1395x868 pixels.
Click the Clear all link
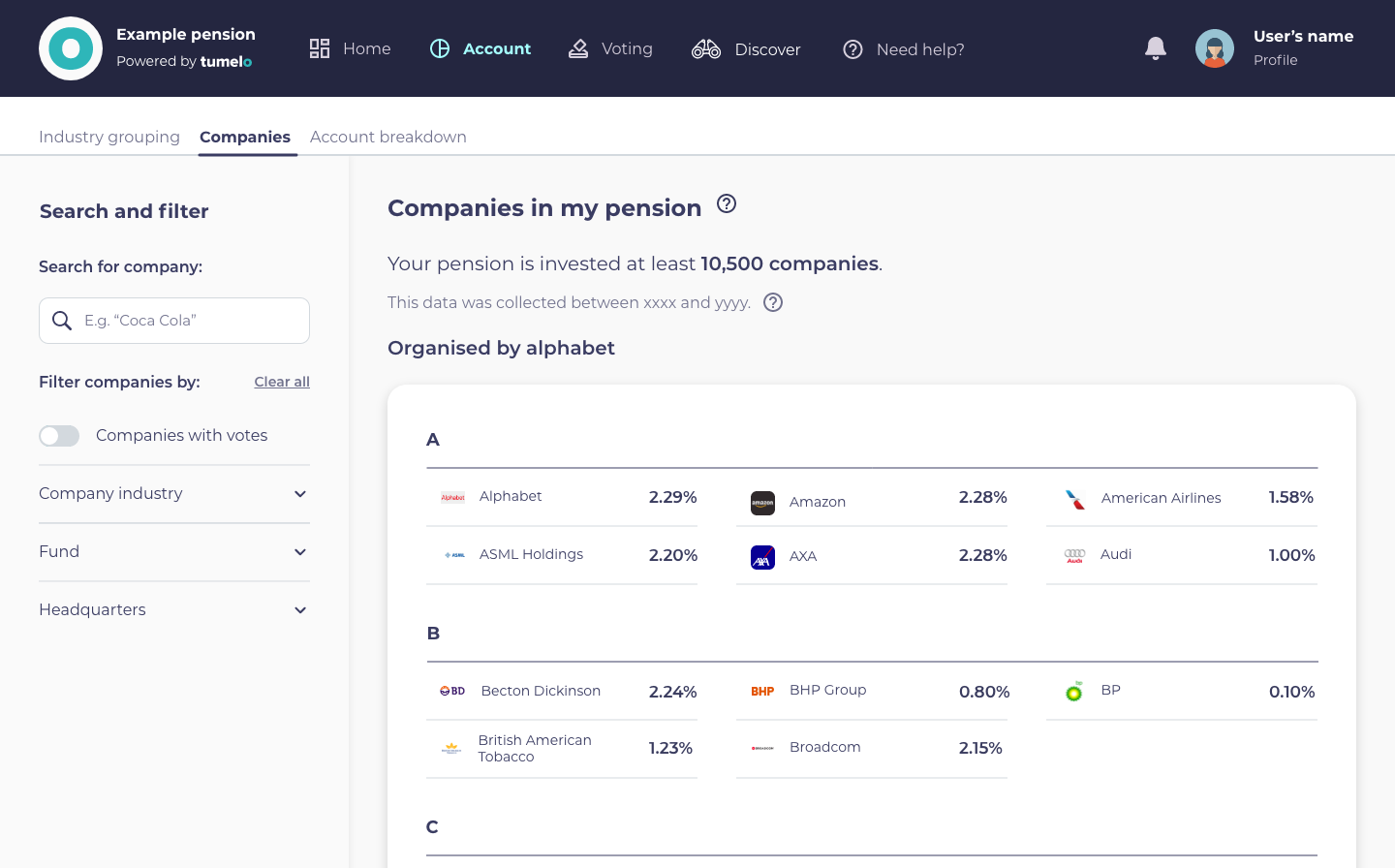coord(282,382)
